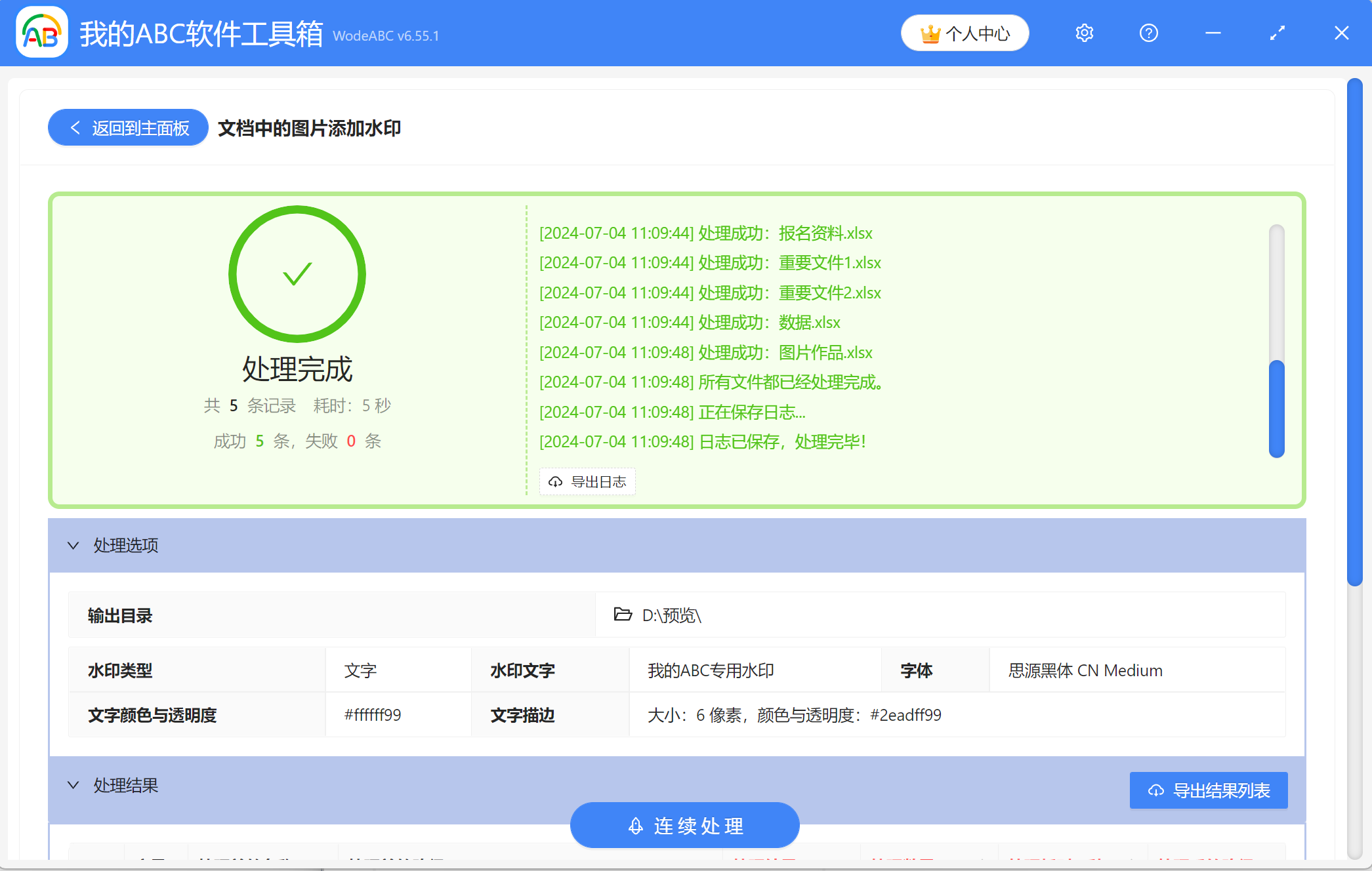Image resolution: width=1372 pixels, height=871 pixels.
Task: Export the log with 导出日志
Action: 587,481
